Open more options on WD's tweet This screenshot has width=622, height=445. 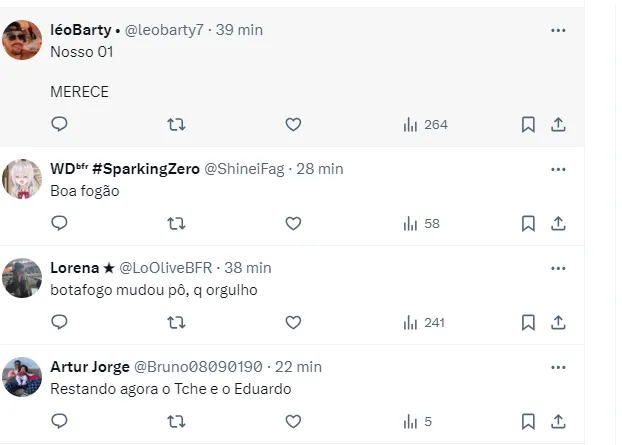click(x=558, y=169)
